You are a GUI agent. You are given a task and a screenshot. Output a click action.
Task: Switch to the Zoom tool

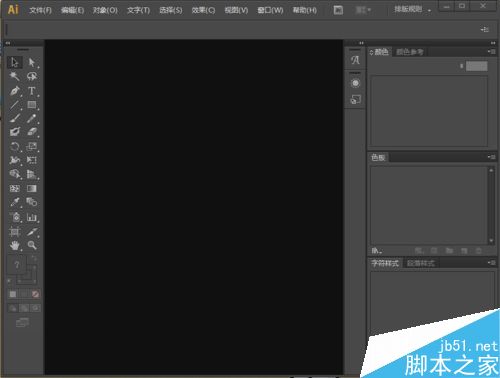click(32, 246)
